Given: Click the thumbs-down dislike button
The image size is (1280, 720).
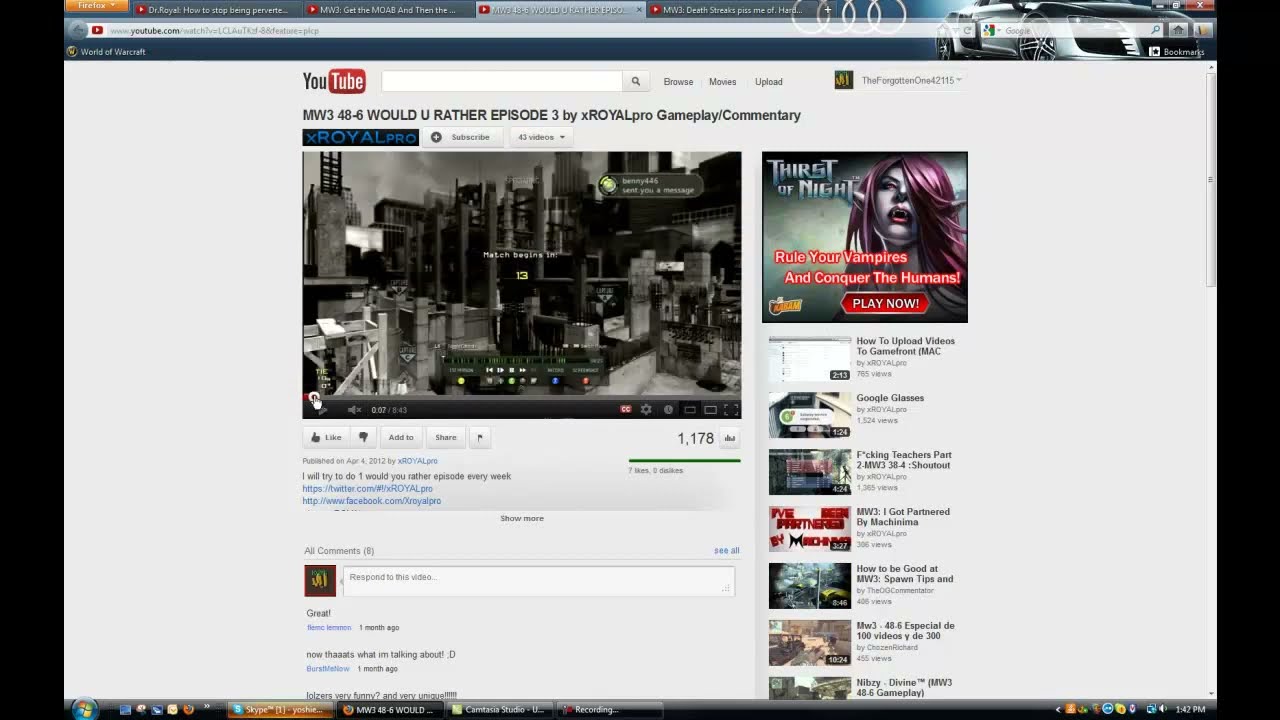Looking at the screenshot, I should coord(363,437).
